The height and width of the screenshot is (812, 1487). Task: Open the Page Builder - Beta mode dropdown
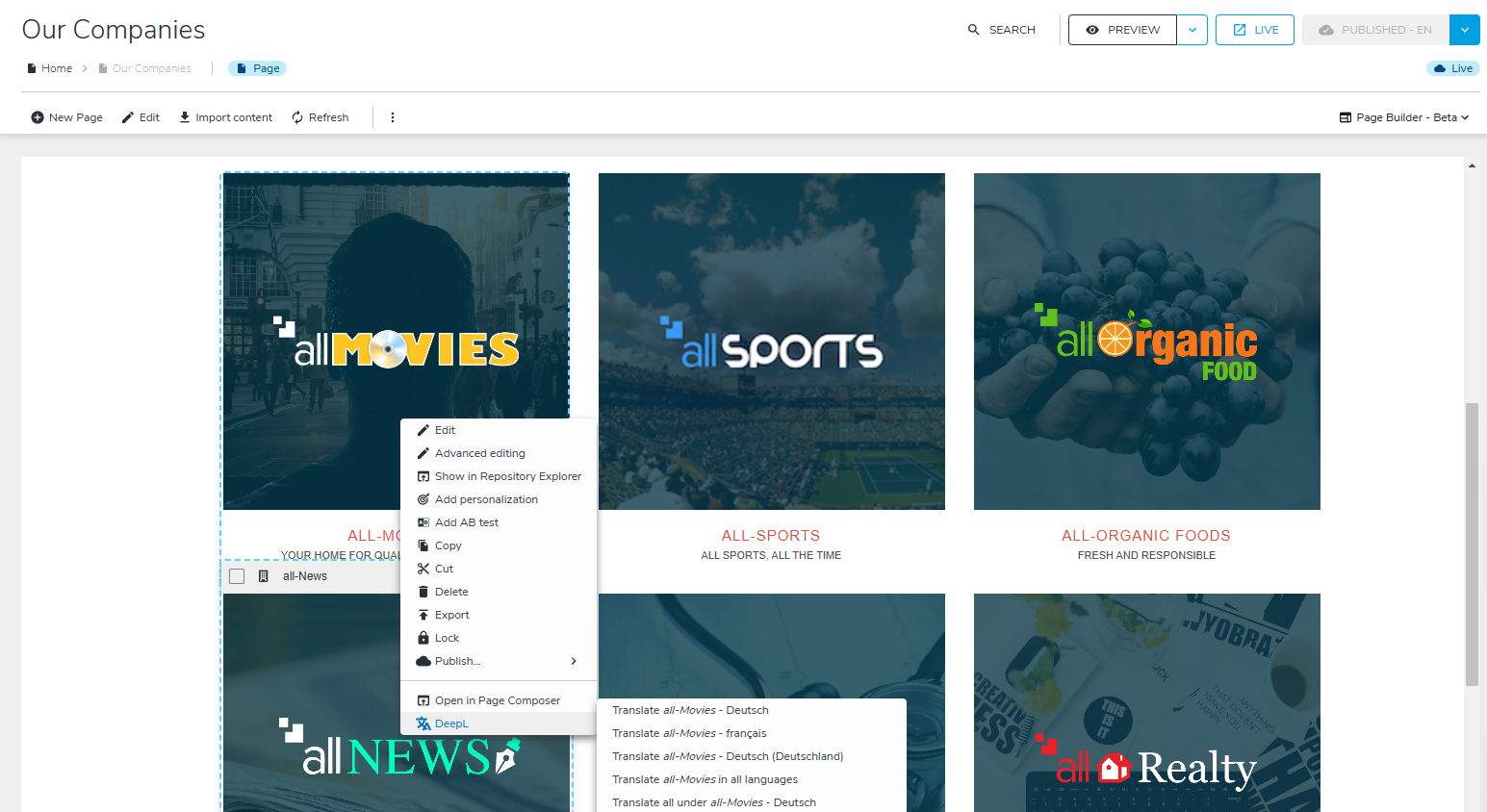click(x=1404, y=117)
